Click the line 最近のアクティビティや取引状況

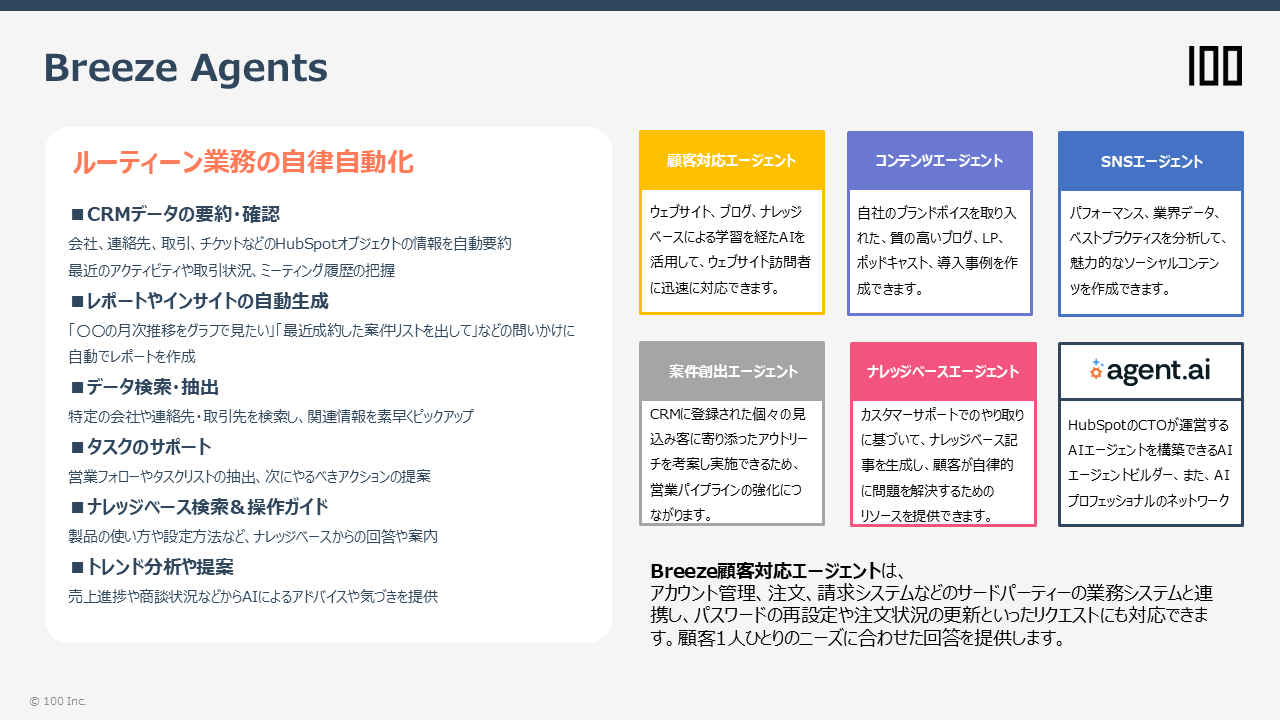(231, 270)
